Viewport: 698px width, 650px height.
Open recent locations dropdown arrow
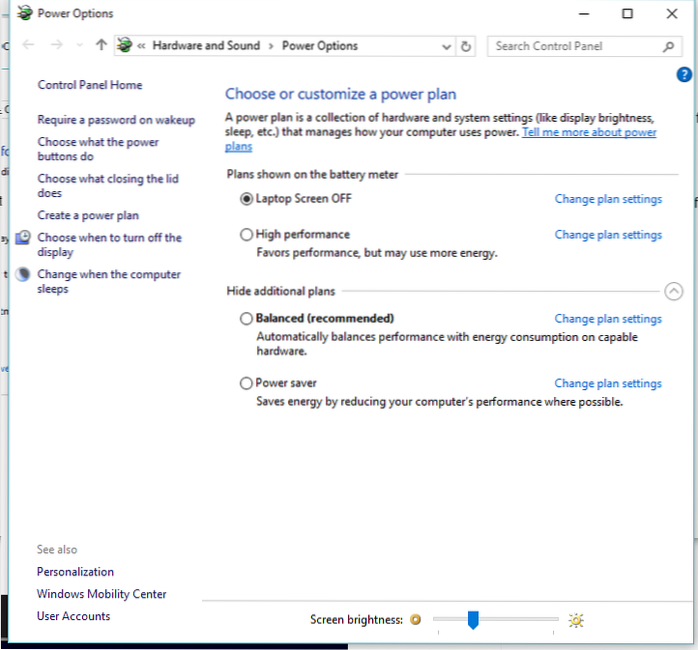coord(80,45)
